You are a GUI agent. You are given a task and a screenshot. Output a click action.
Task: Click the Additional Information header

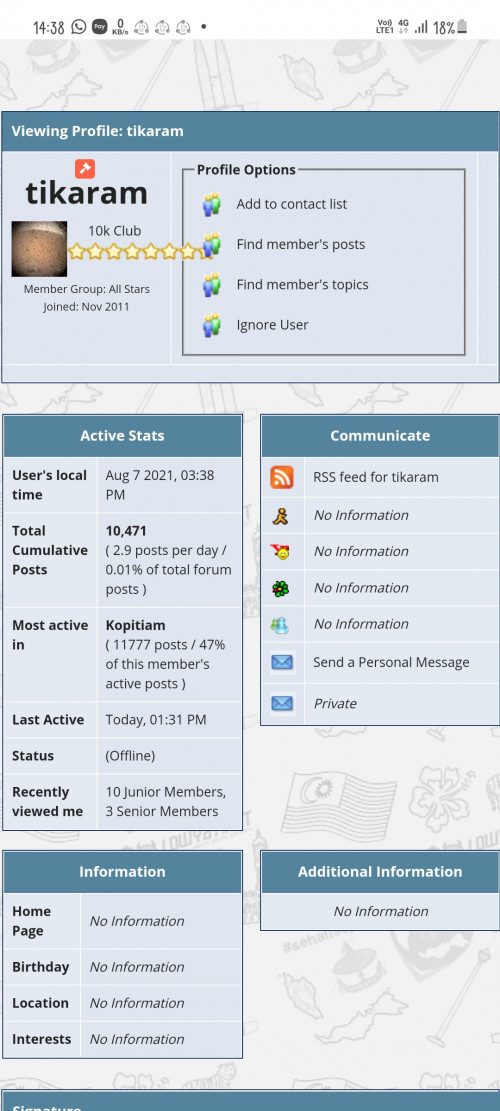(380, 872)
